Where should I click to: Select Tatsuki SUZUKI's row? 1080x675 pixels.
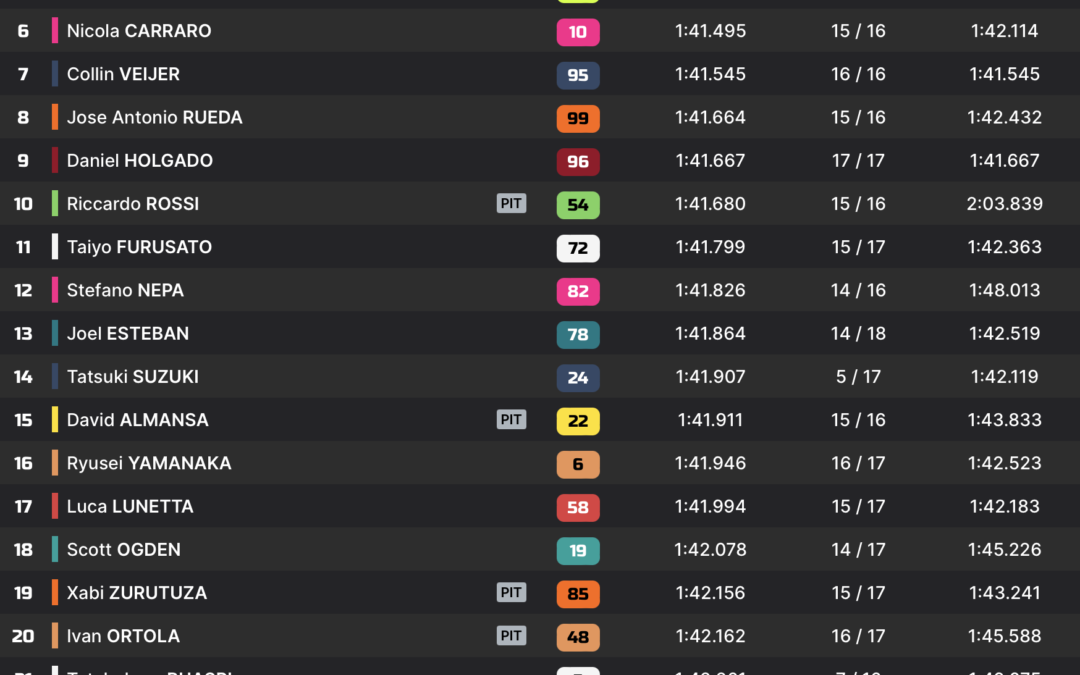(x=540, y=376)
